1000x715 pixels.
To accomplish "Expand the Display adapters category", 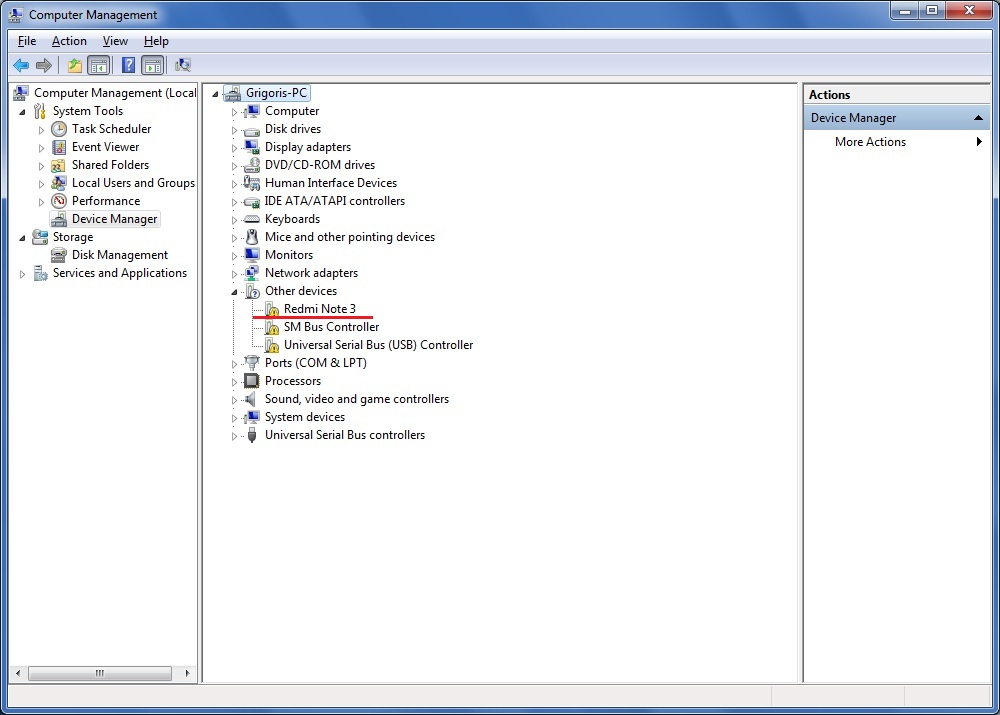I will 235,148.
